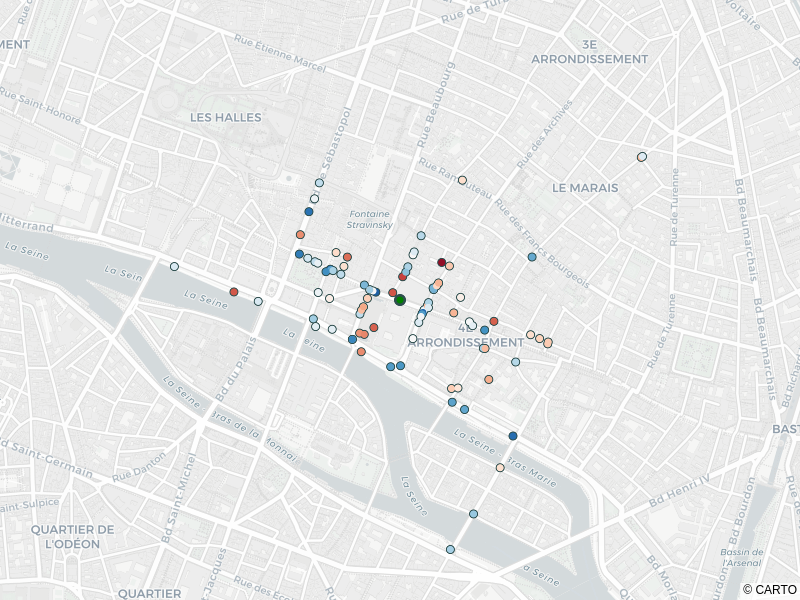Select the 3E Arrondissement label
The image size is (800, 600).
pos(590,52)
